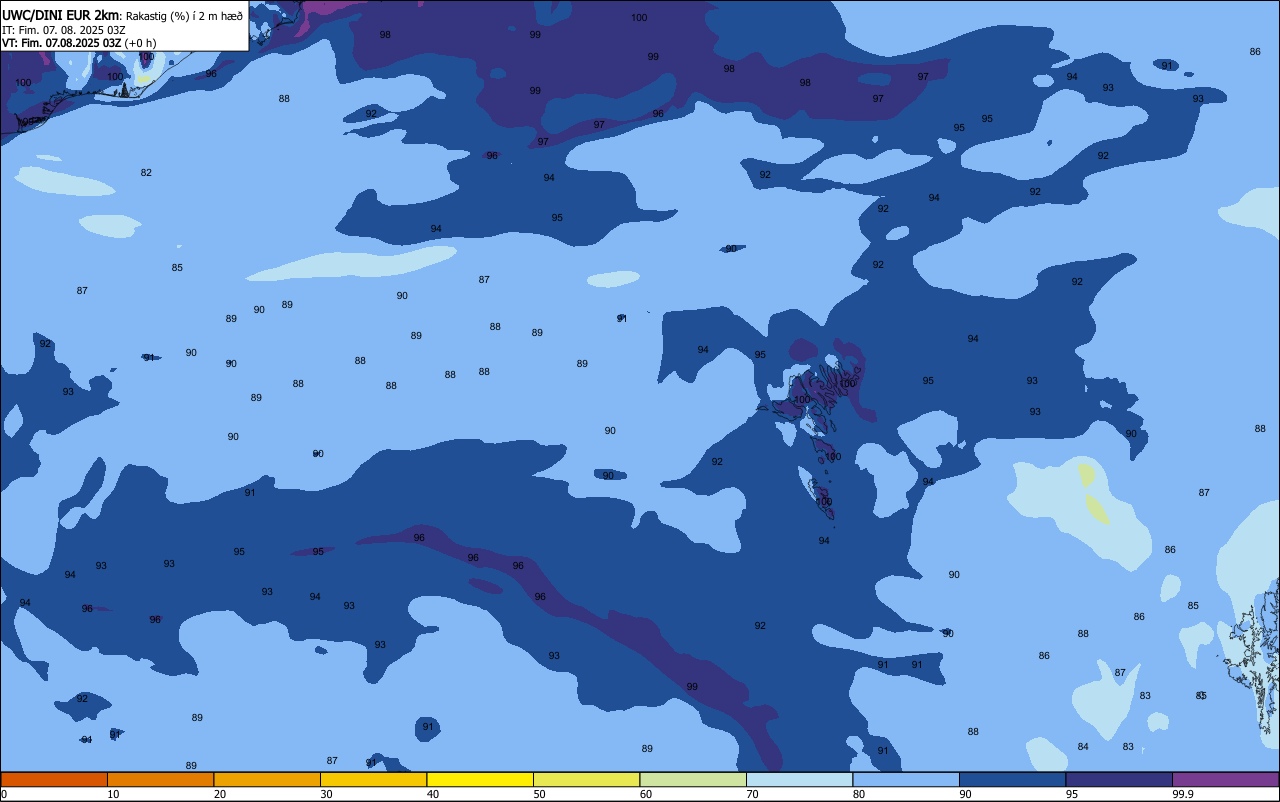Image resolution: width=1280 pixels, height=802 pixels.
Task: Select the 30–40 amber legend segment
Action: pyautogui.click(x=373, y=779)
